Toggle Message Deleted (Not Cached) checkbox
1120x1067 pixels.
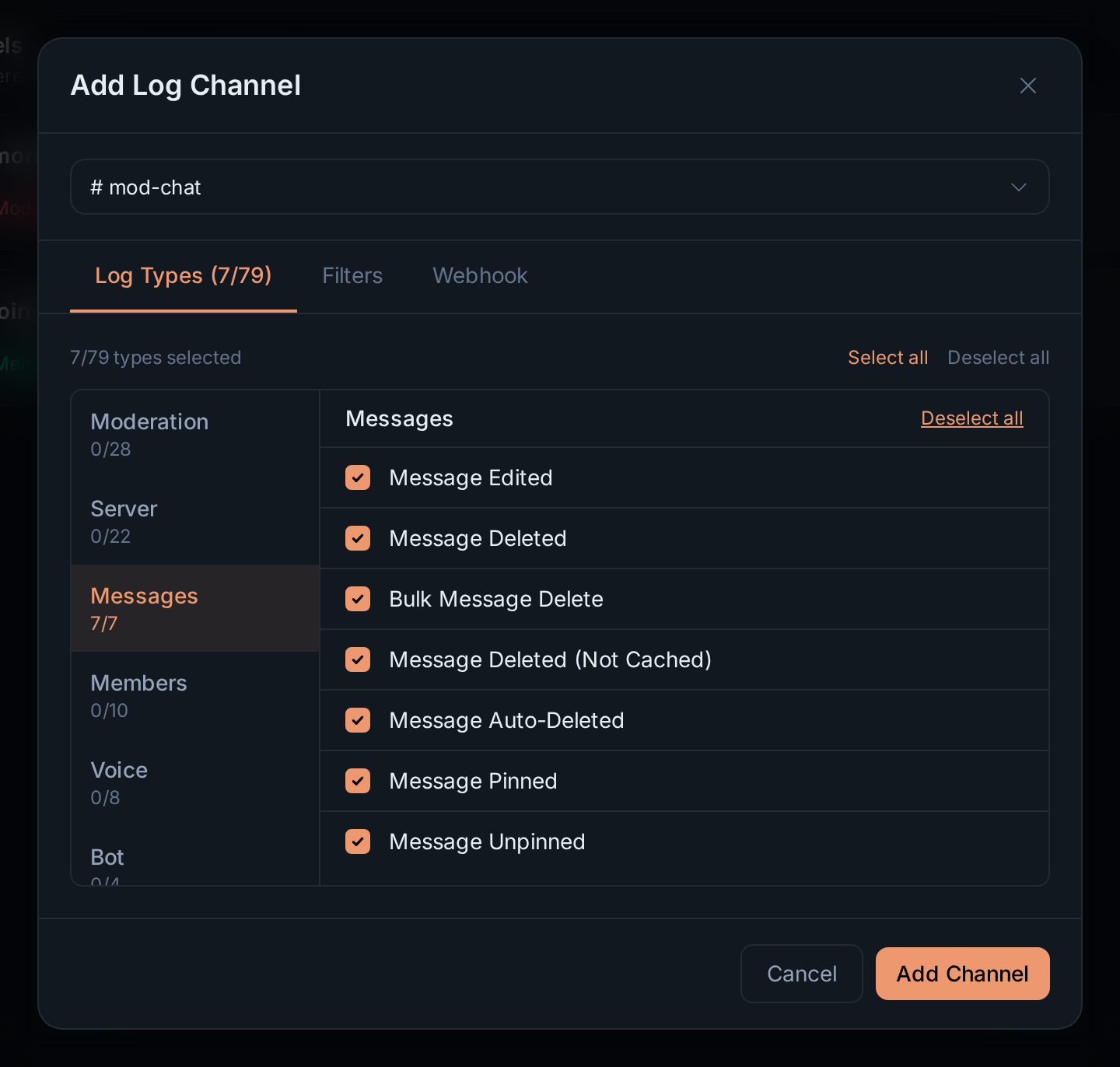coord(358,659)
